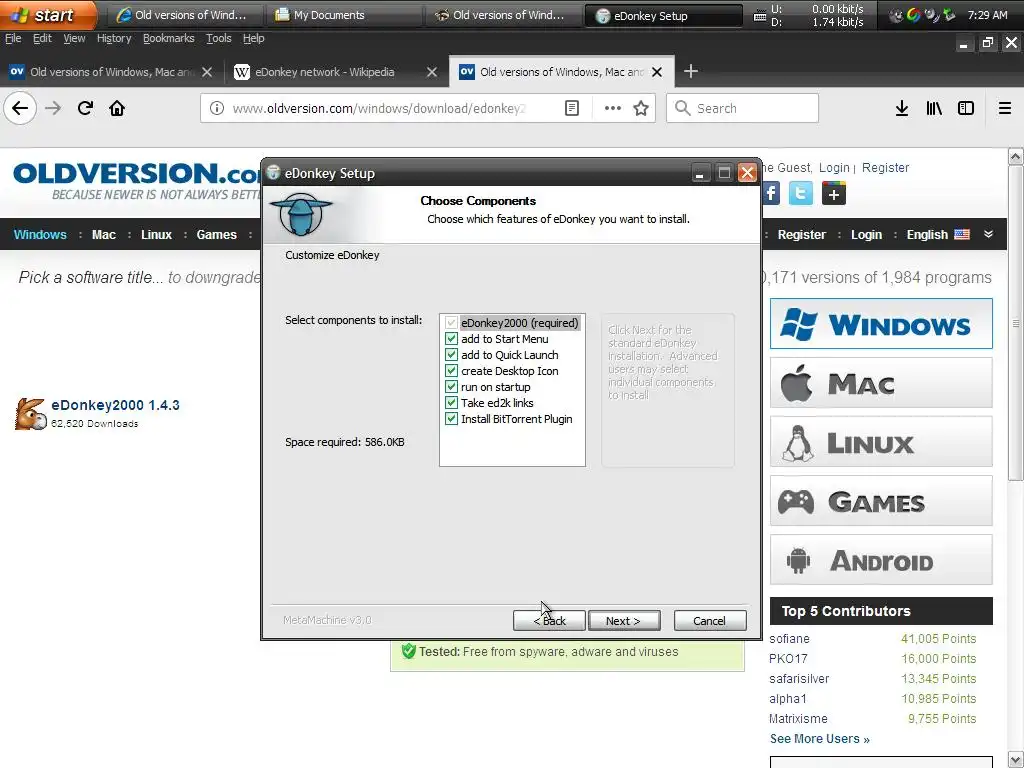The image size is (1024, 768).
Task: Switch to My Documents taskbar item
Action: tap(343, 15)
